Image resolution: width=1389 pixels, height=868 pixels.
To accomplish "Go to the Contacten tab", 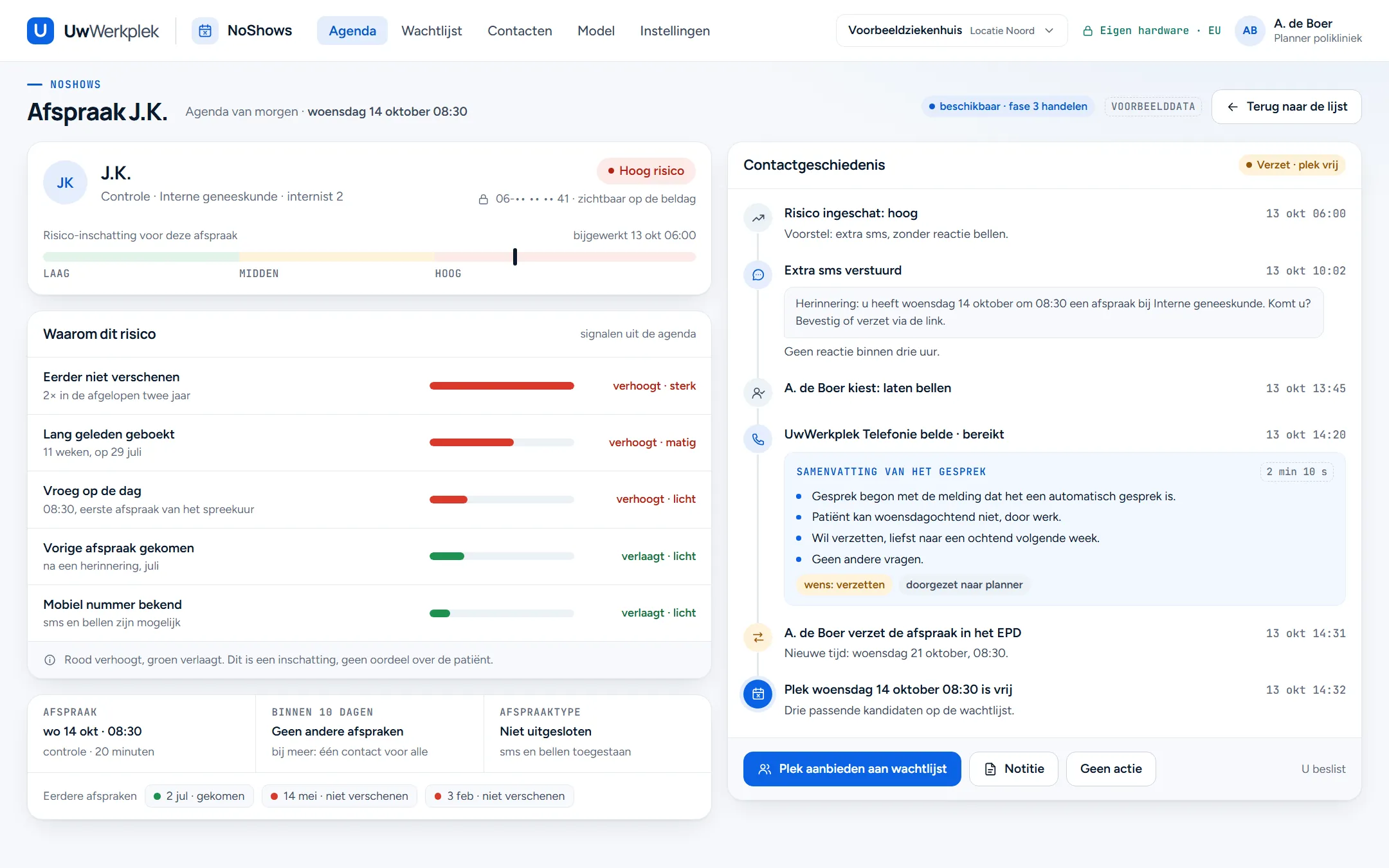I will [x=520, y=30].
